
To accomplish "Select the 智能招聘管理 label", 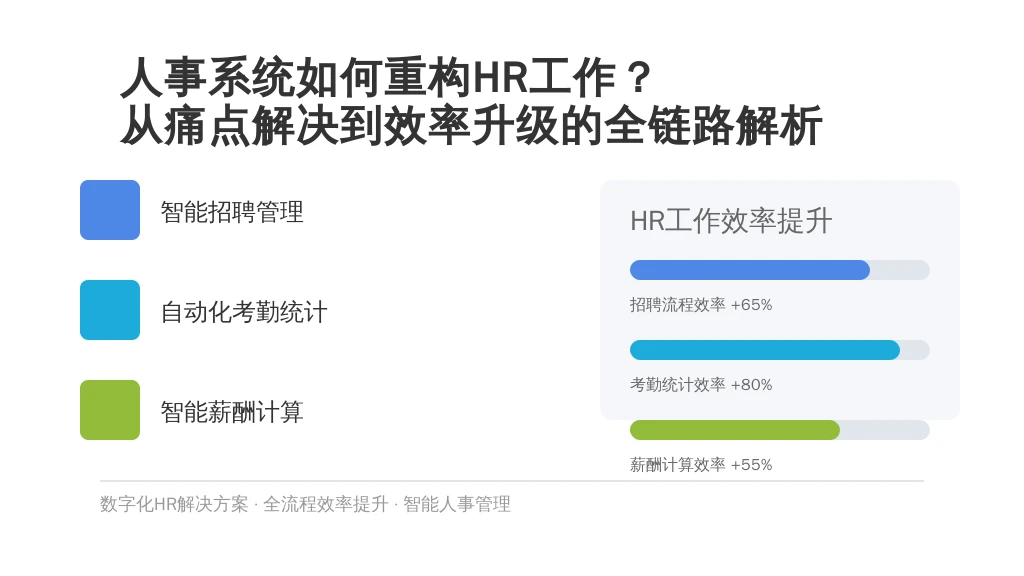I will [232, 212].
